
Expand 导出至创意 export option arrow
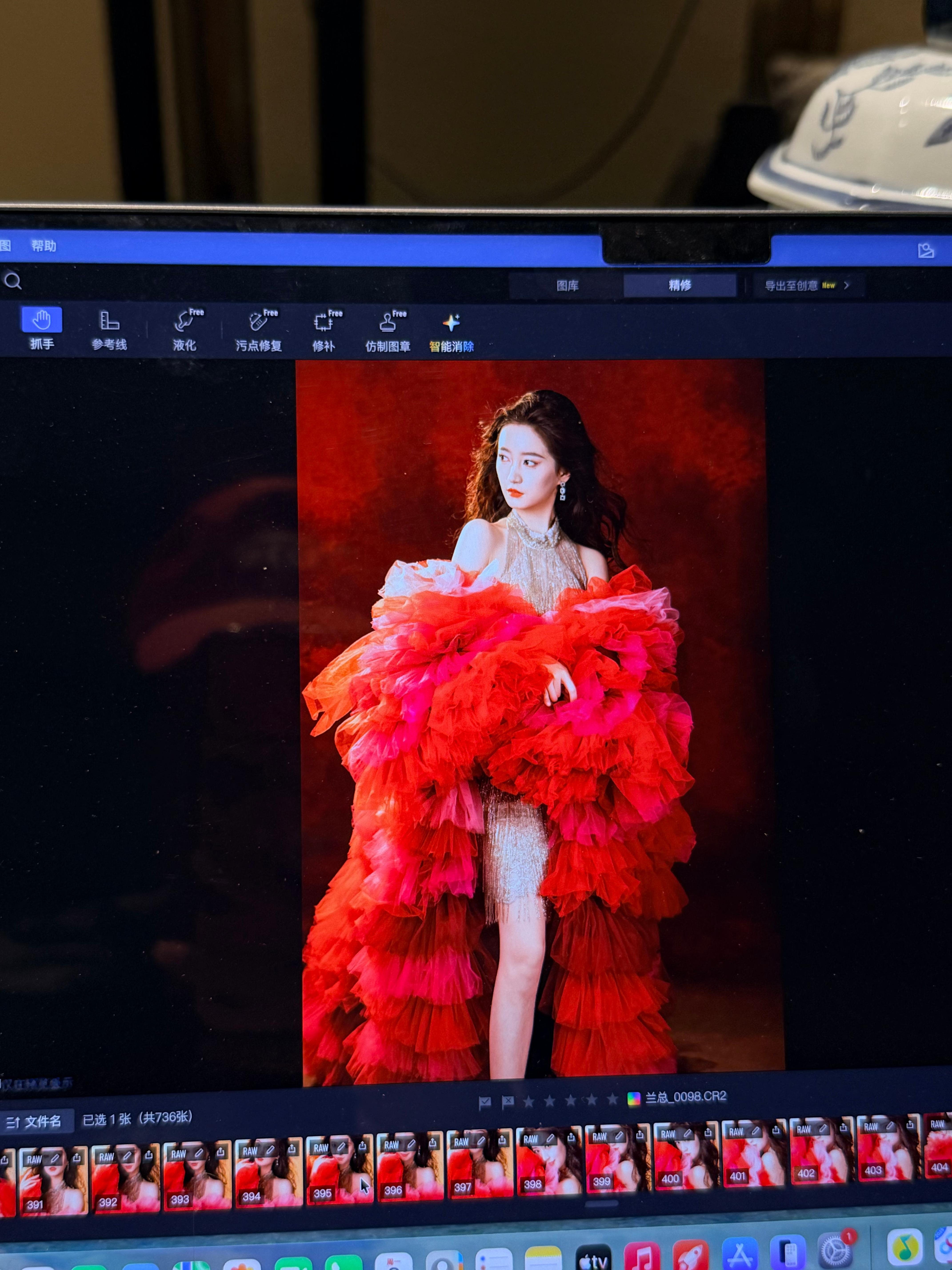pos(846,285)
